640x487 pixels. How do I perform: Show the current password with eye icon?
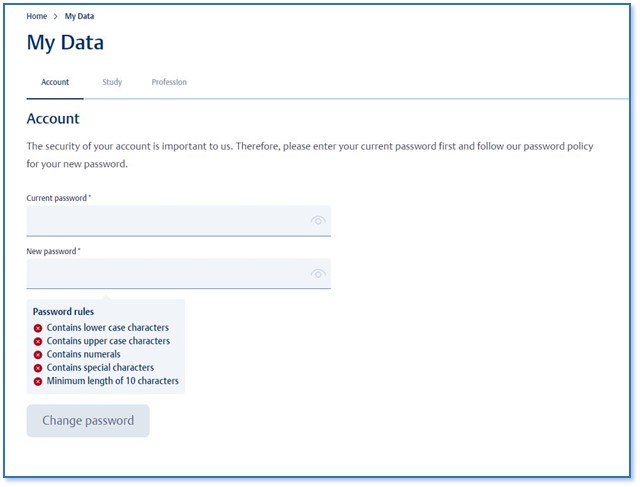318,221
